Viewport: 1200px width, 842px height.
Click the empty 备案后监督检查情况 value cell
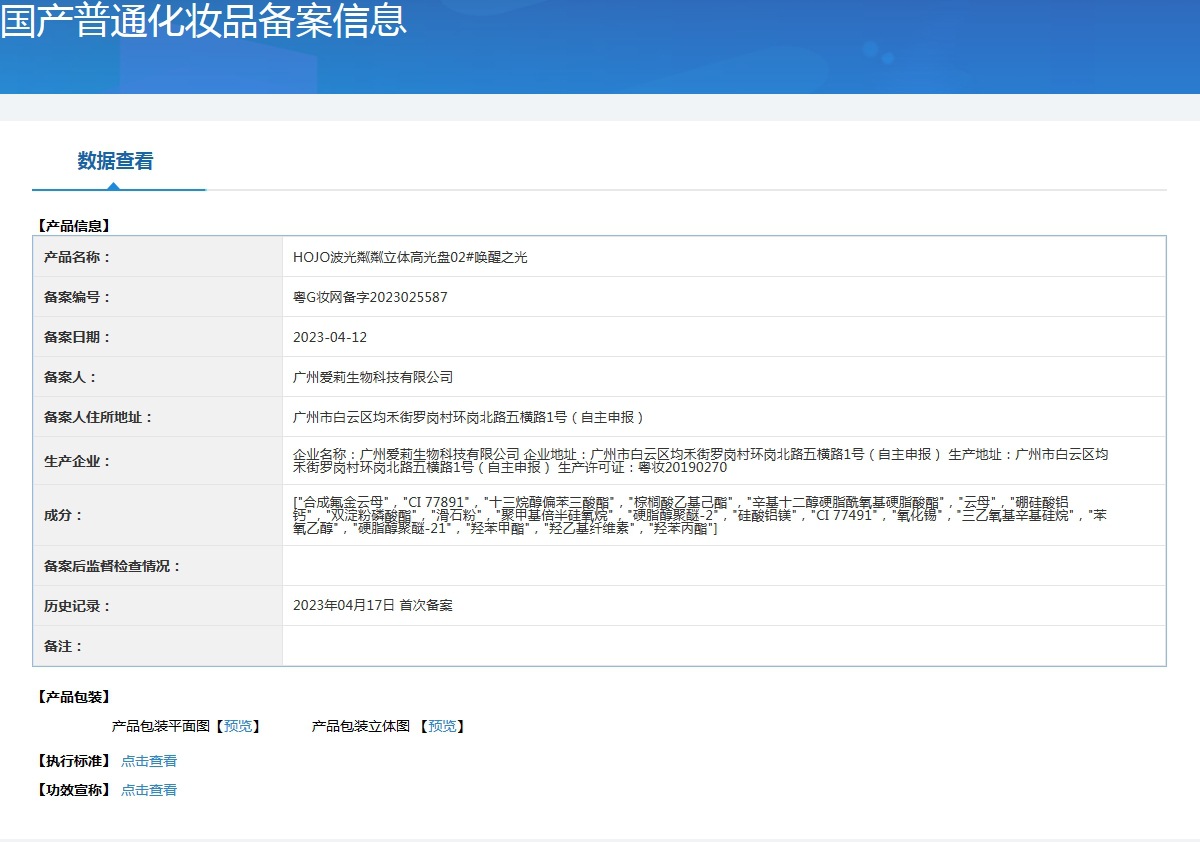tap(724, 566)
